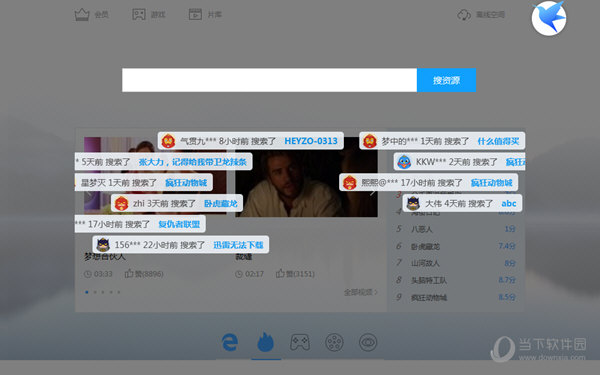Open 疯狂动物城 link in 星梦灭 row
This screenshot has width=600, height=375.
(186, 183)
